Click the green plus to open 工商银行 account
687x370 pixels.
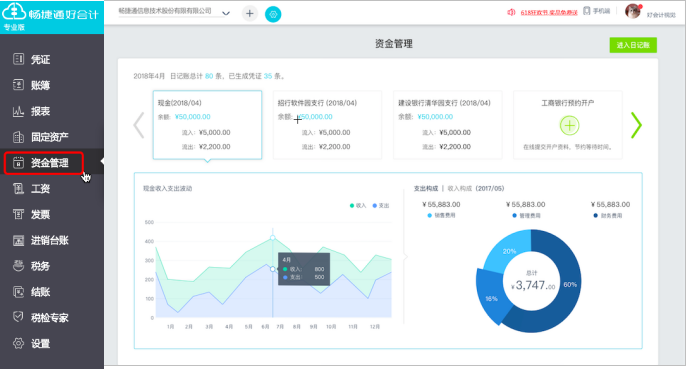(x=569, y=126)
